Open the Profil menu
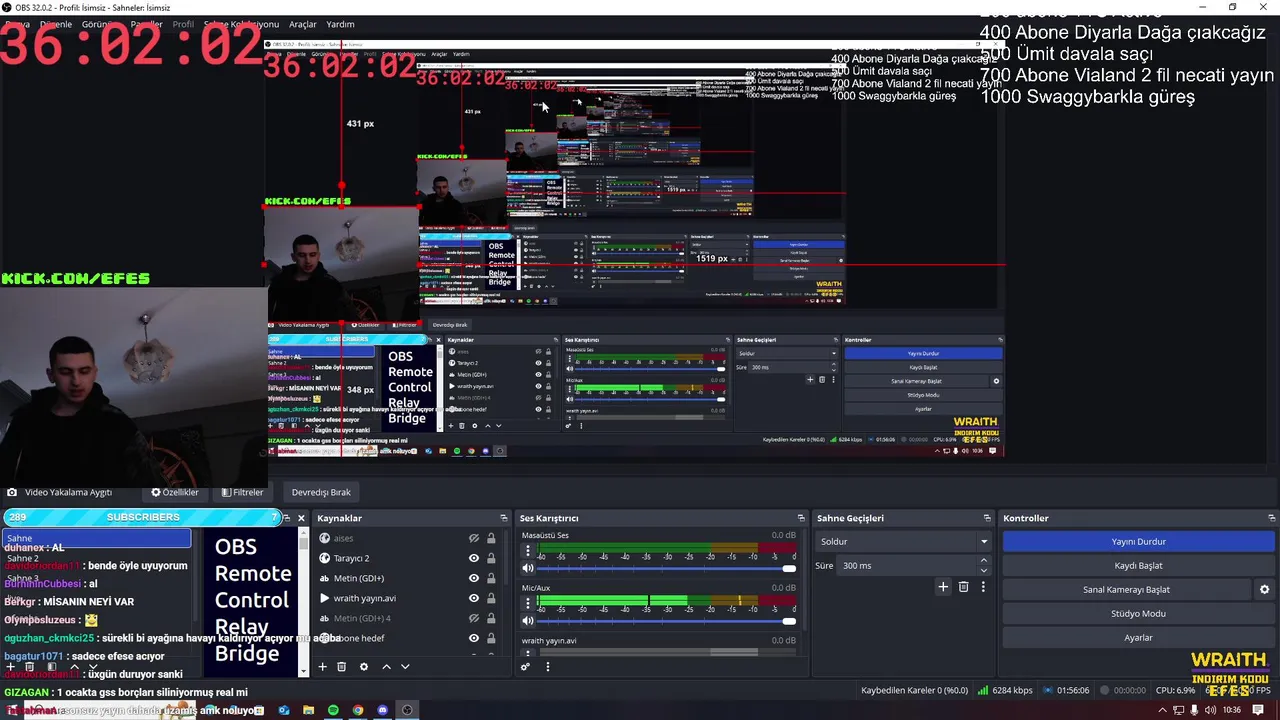 click(x=183, y=24)
